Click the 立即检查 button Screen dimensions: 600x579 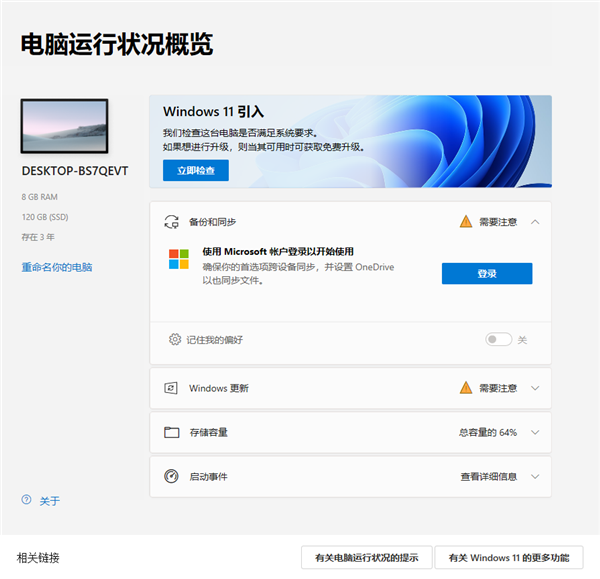pos(196,170)
